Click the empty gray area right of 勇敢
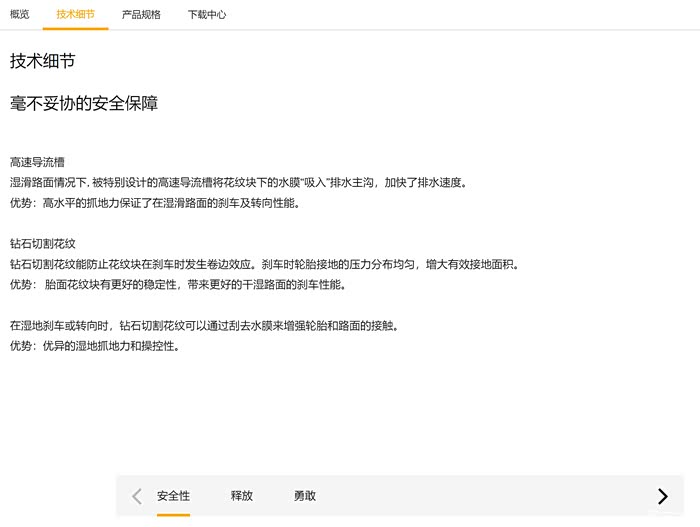The height and width of the screenshot is (527, 700). pos(480,496)
